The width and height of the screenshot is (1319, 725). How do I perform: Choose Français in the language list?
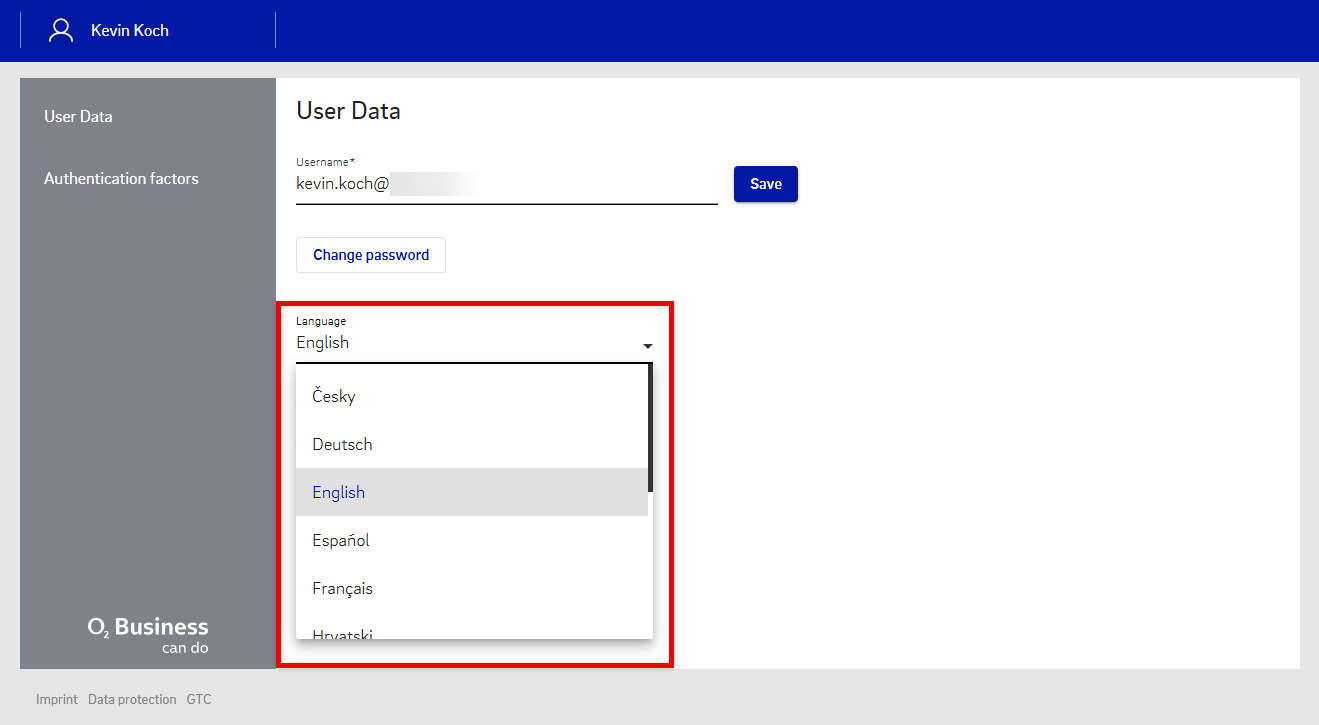(x=342, y=588)
